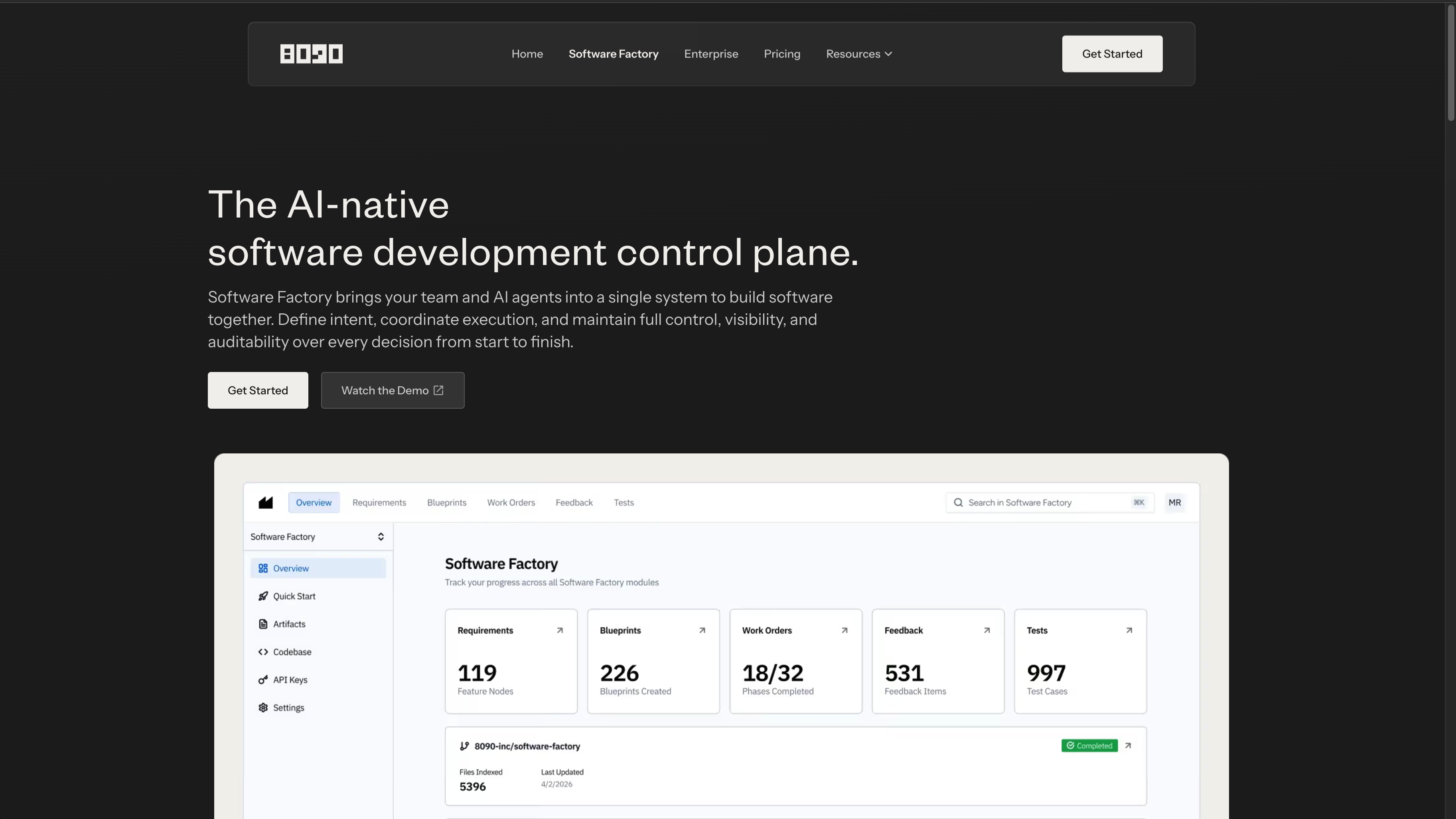Click the page vertical scrollbar thumb

tap(1450, 62)
